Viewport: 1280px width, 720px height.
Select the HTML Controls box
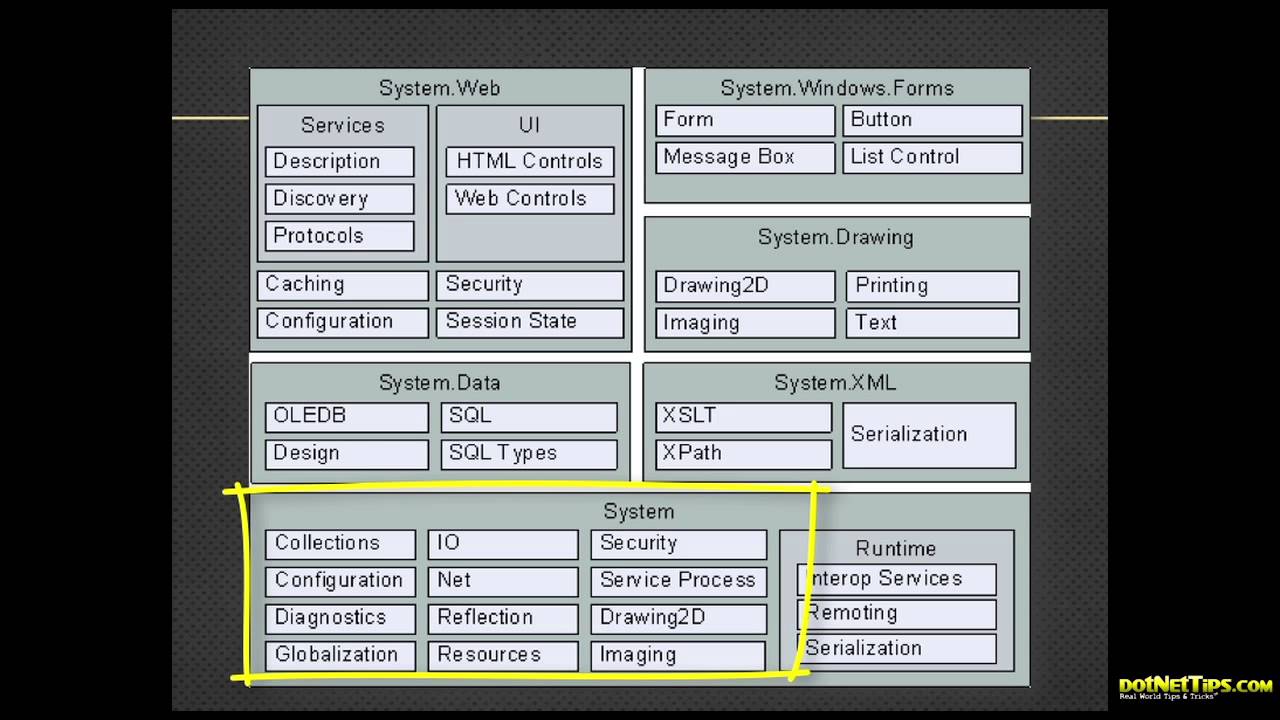point(530,162)
